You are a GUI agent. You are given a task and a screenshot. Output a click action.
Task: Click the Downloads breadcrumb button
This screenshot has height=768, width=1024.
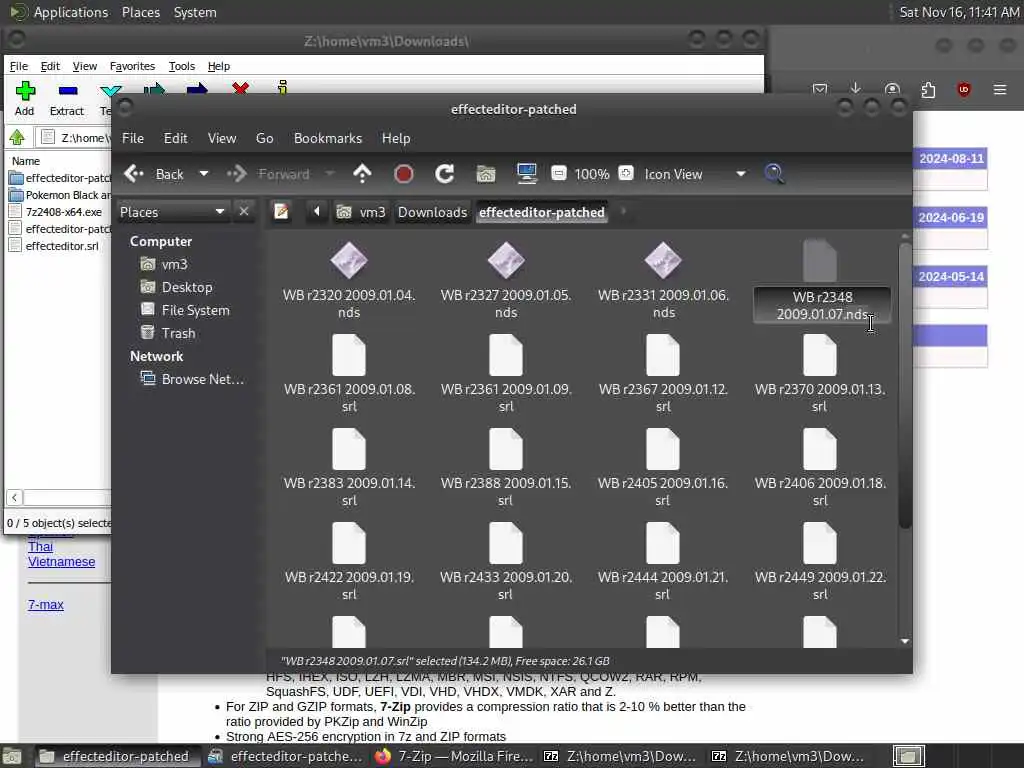tap(432, 212)
